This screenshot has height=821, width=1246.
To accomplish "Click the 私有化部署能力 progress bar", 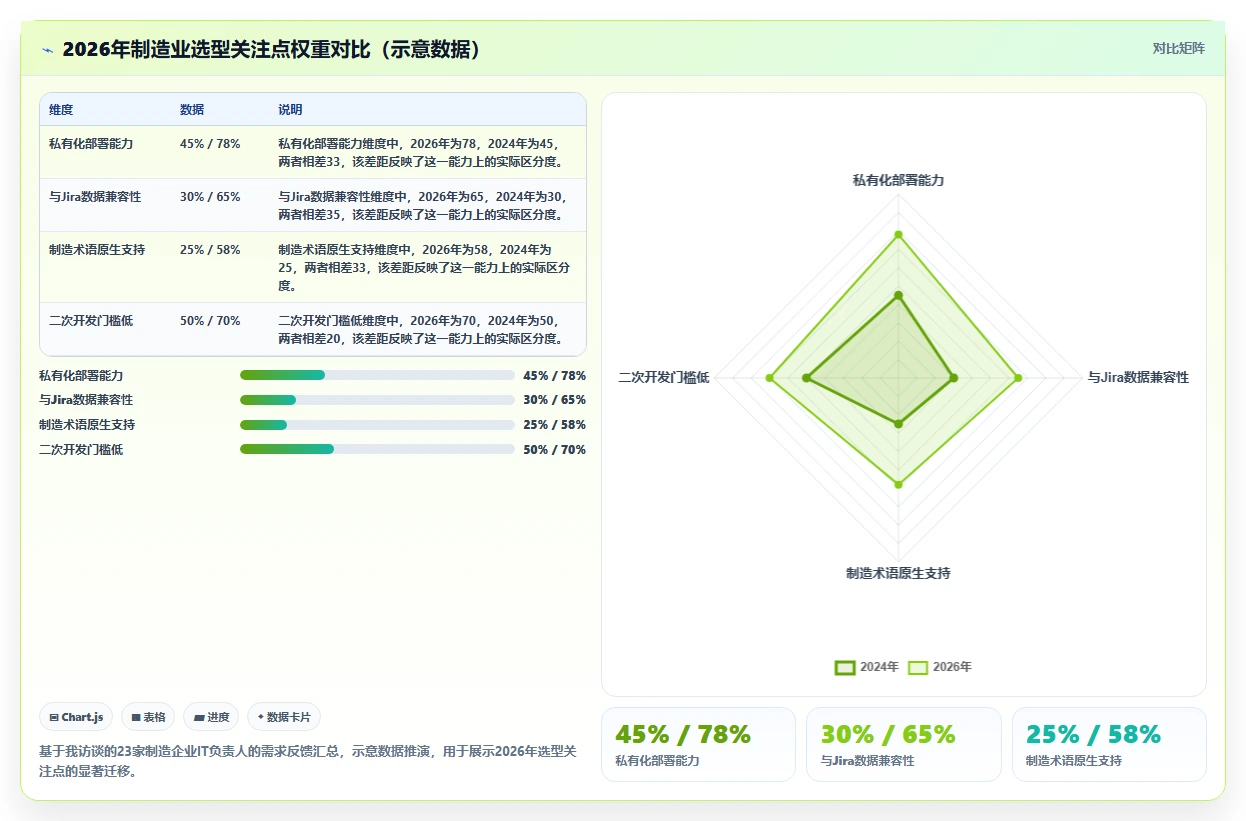I will click(377, 375).
